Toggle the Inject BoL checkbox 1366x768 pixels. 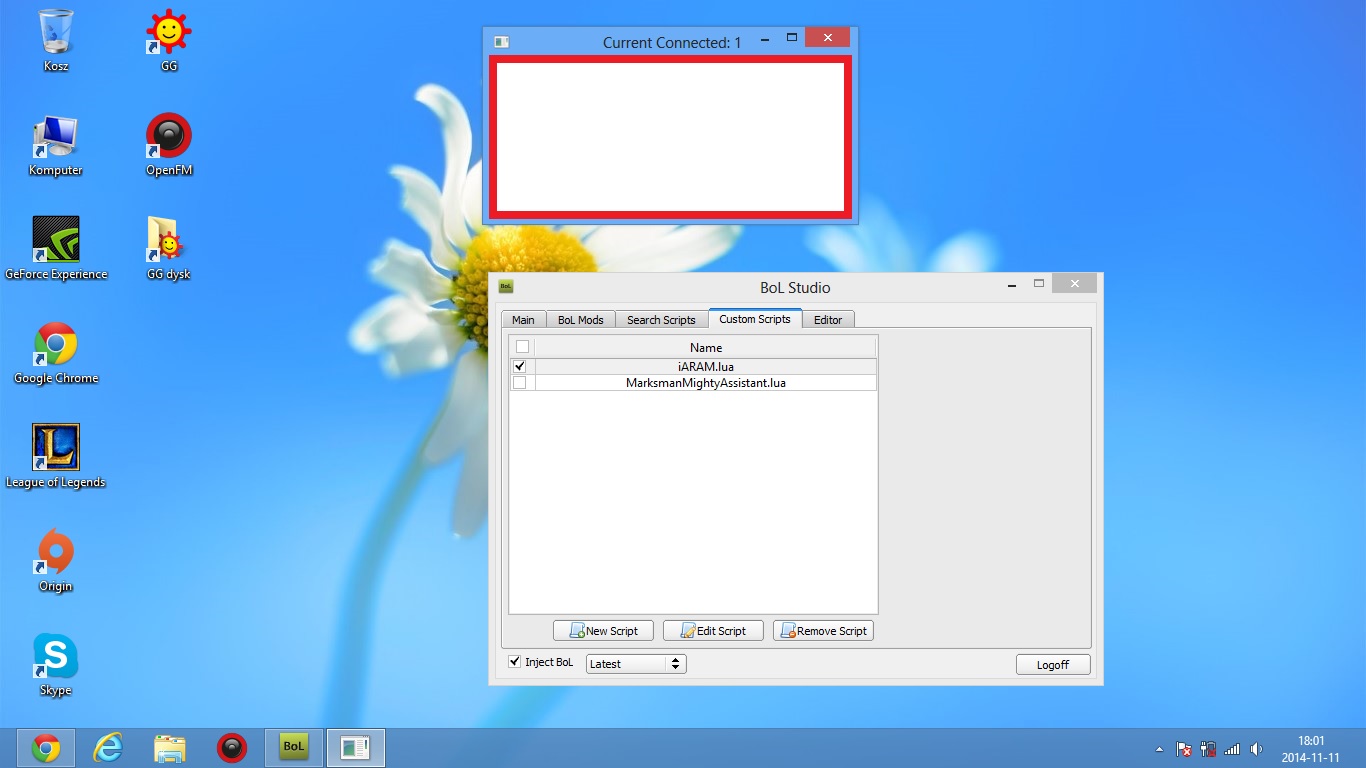[515, 662]
